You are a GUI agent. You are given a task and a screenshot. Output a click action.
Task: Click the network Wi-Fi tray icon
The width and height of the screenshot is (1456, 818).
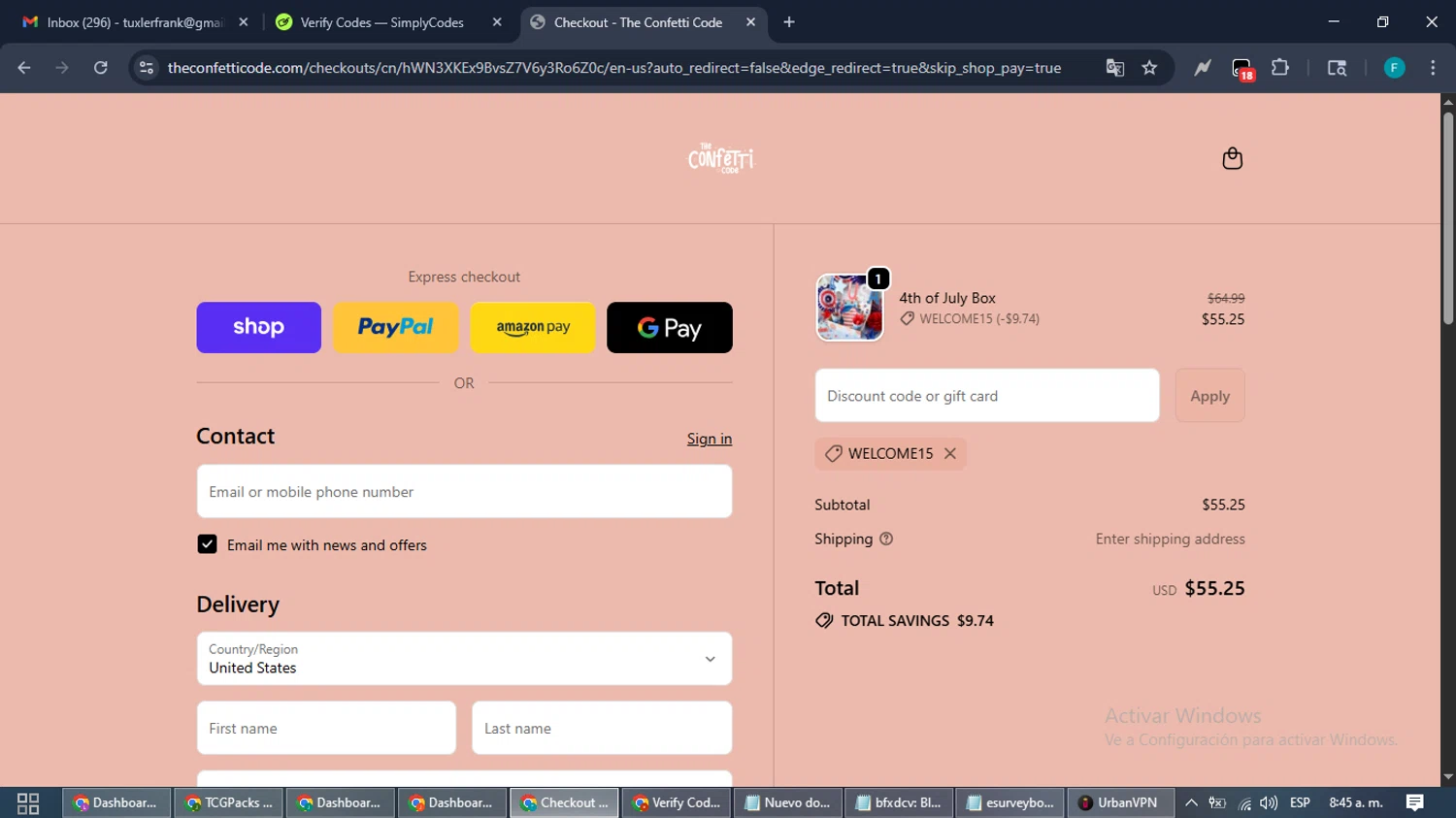pyautogui.click(x=1244, y=803)
